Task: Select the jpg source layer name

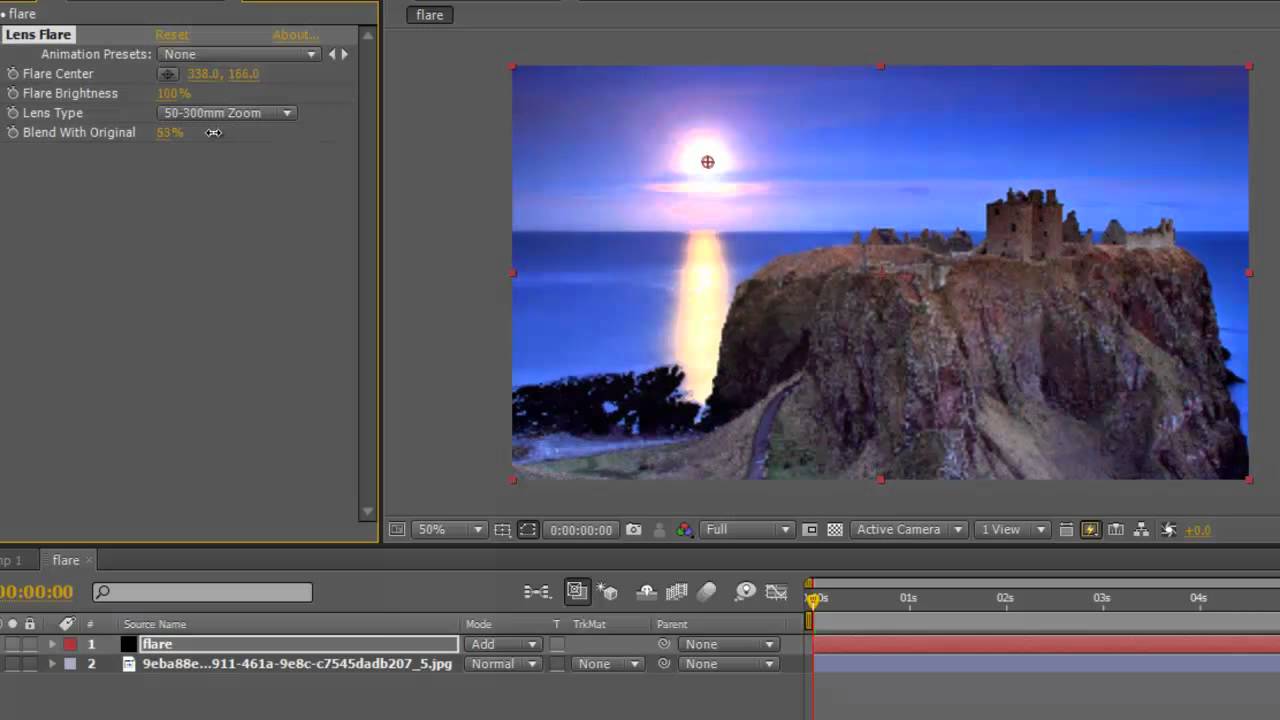Action: [x=297, y=664]
